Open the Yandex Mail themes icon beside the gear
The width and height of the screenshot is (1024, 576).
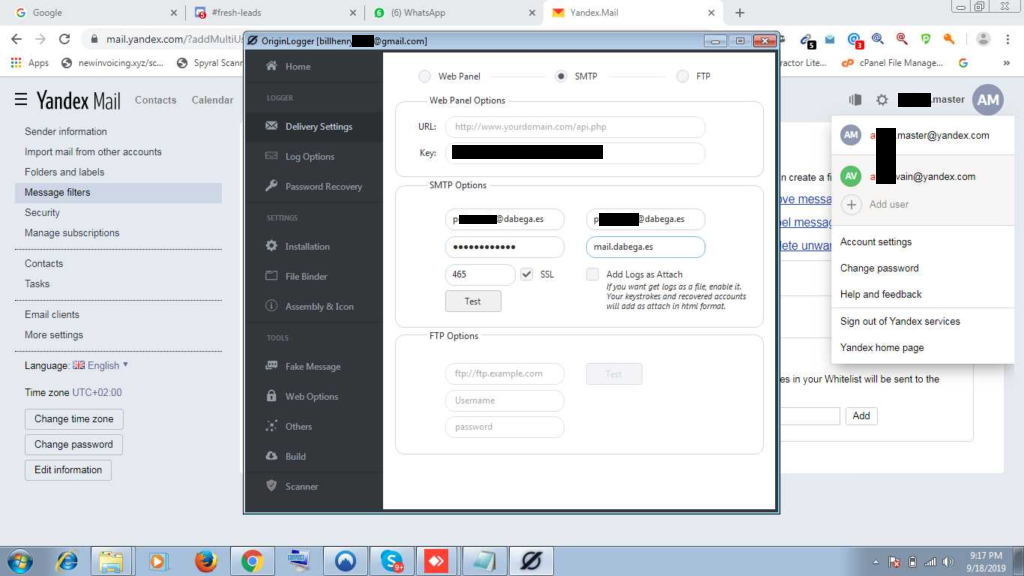tap(855, 100)
